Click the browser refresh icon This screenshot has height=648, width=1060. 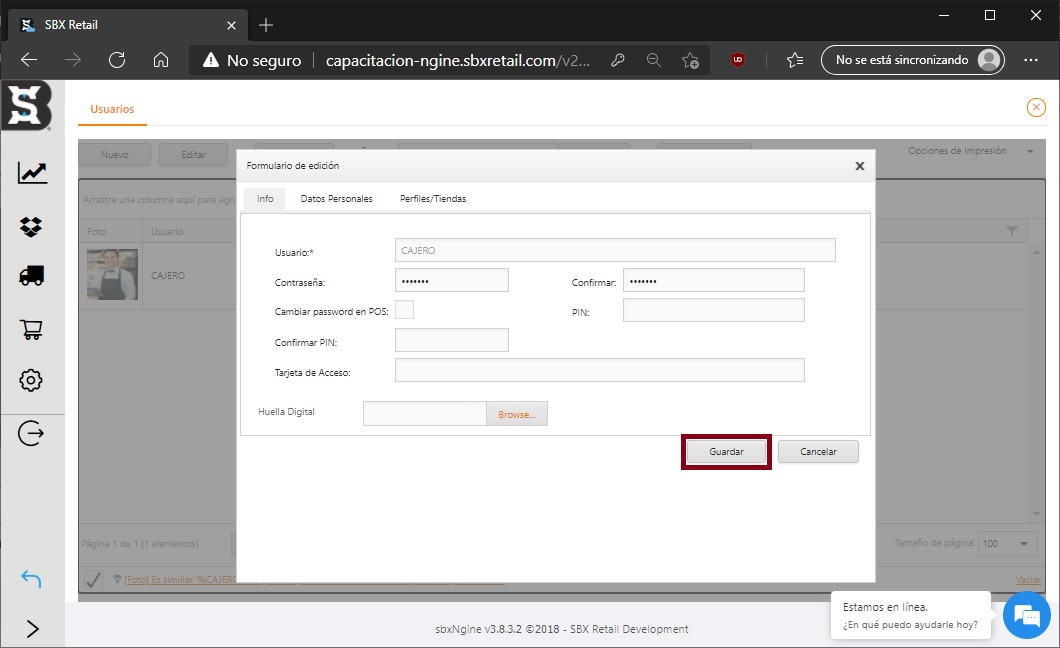117,60
